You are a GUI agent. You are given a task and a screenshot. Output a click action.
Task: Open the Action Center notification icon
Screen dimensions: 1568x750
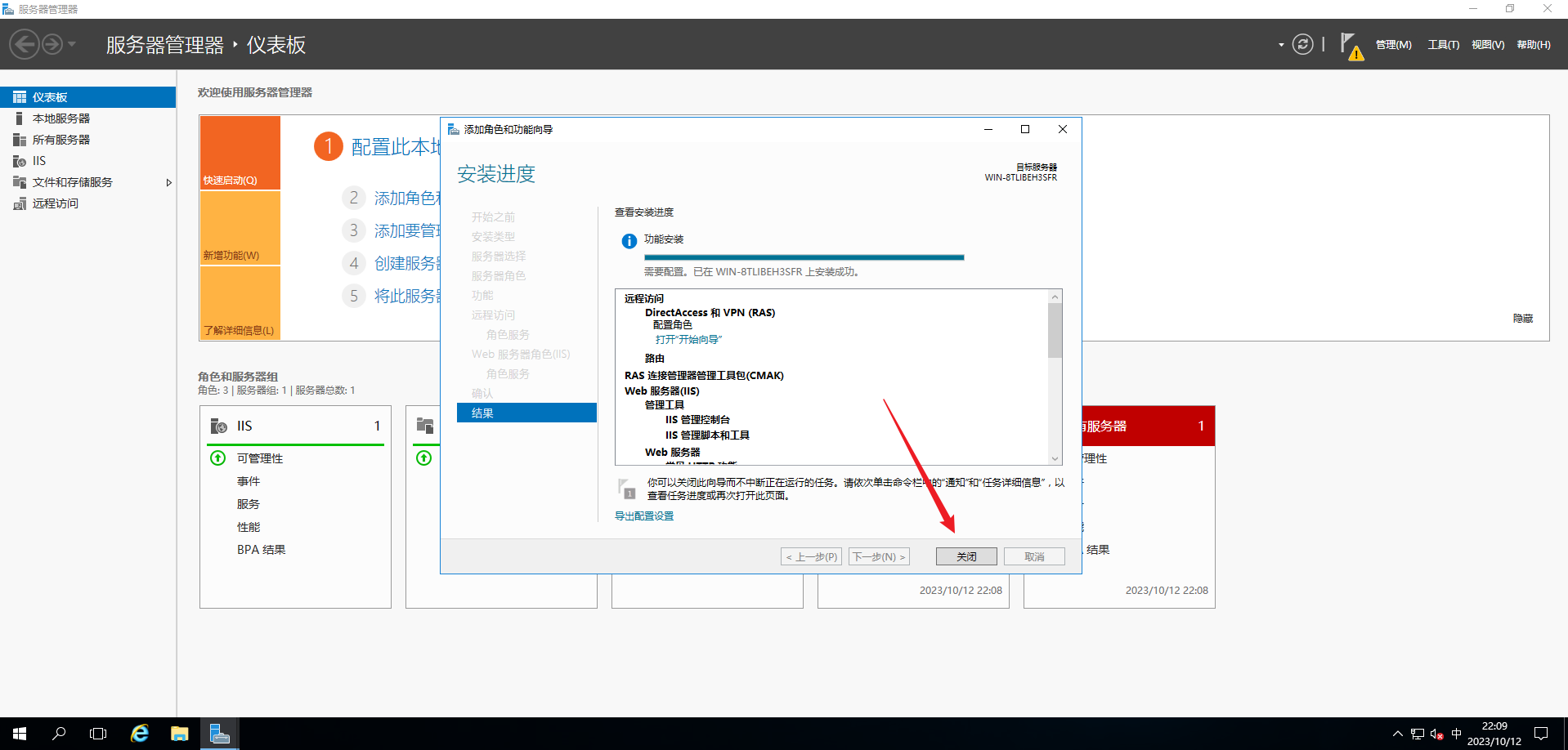1541,734
